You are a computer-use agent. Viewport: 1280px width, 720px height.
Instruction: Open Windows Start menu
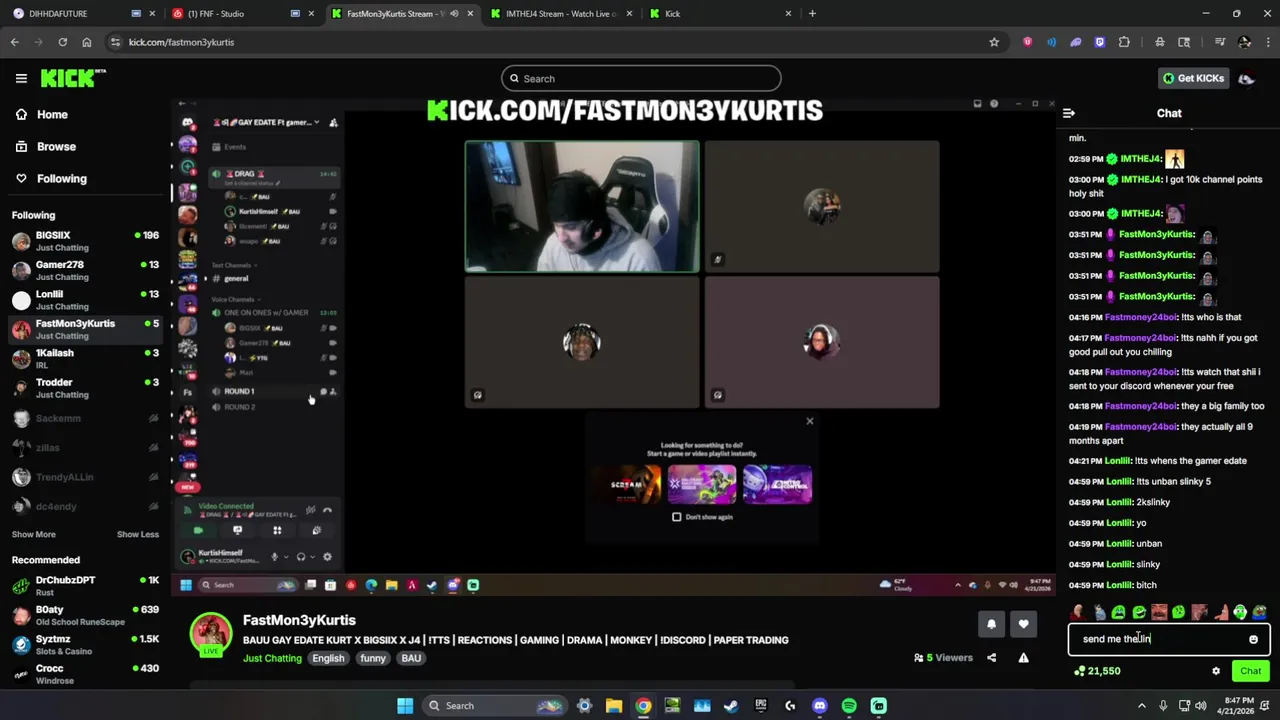(405, 706)
